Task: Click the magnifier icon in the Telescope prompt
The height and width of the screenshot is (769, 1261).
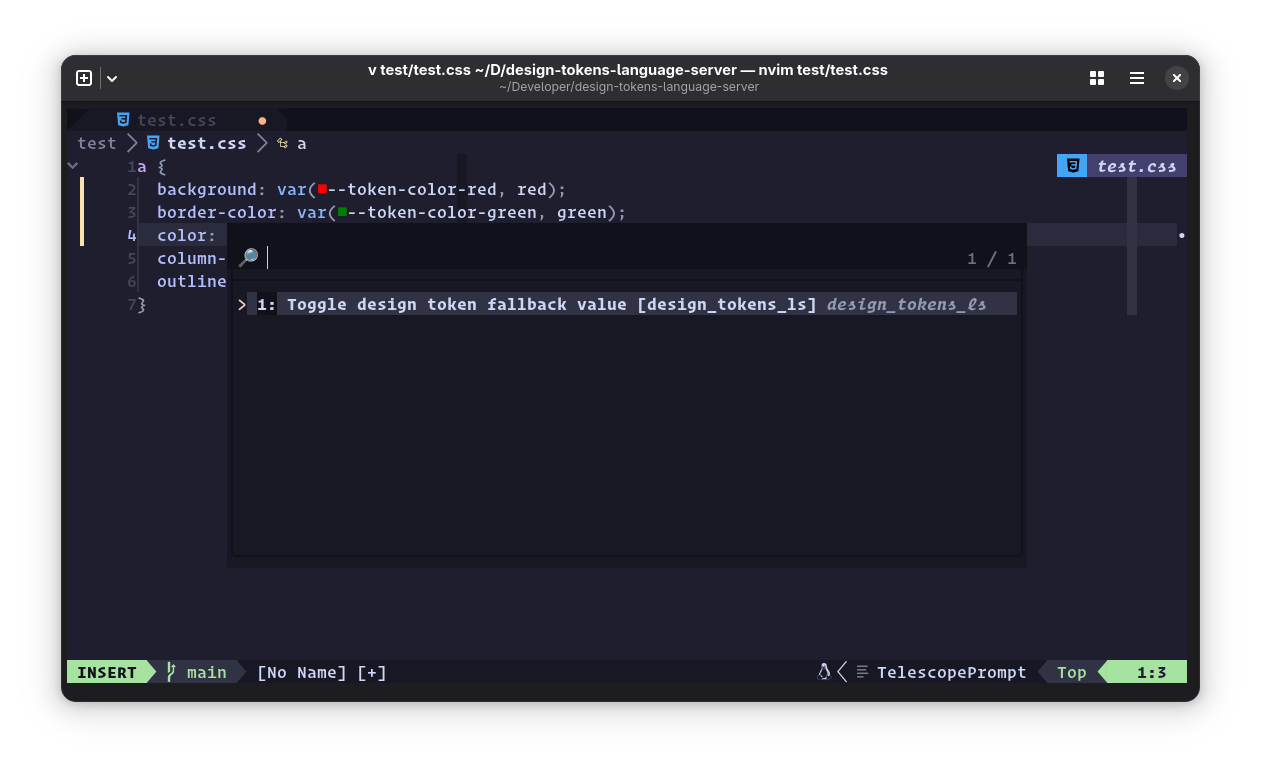Action: pos(249,257)
